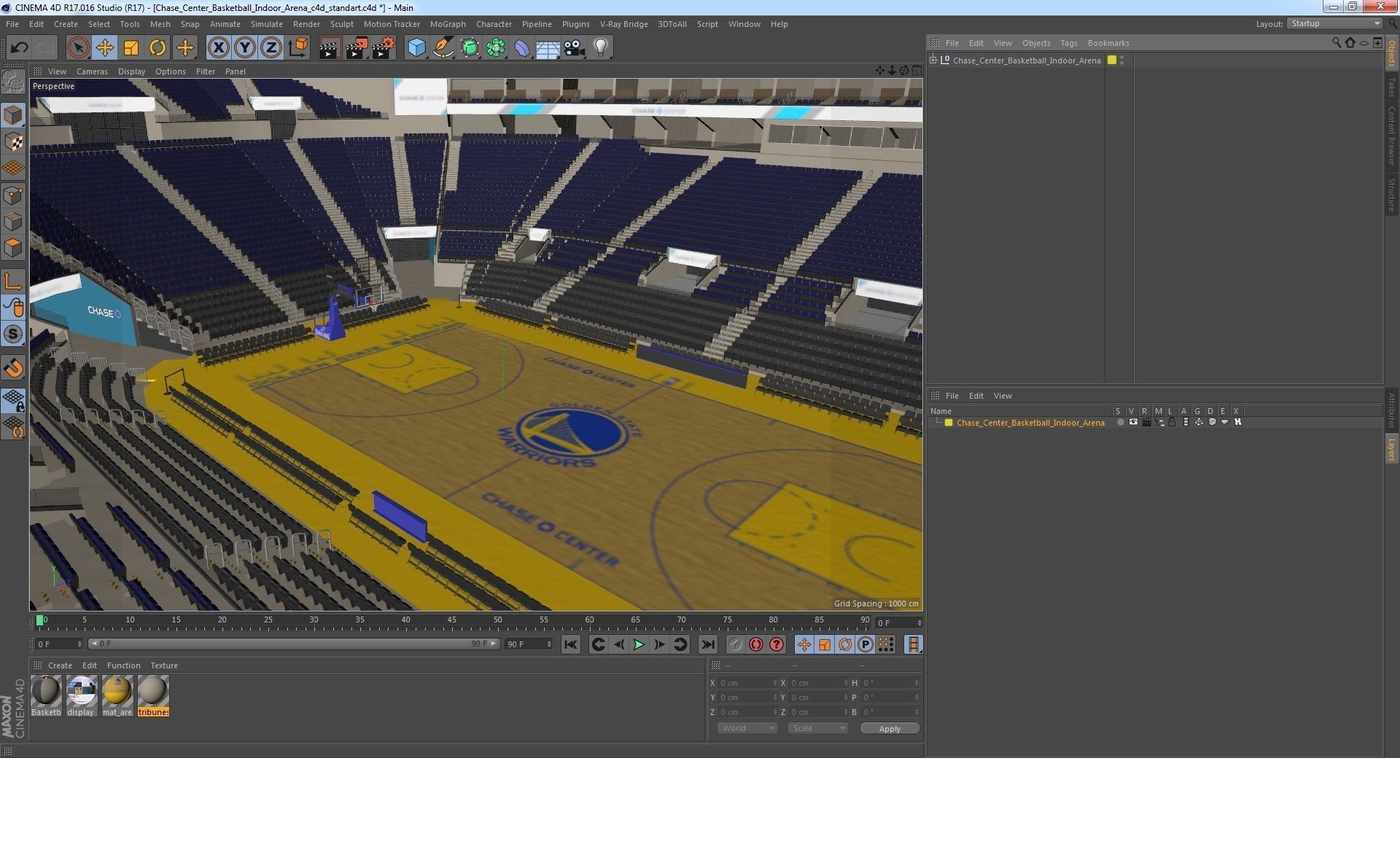The height and width of the screenshot is (844, 1400).
Task: Click the Floor environment icon
Action: (548, 48)
